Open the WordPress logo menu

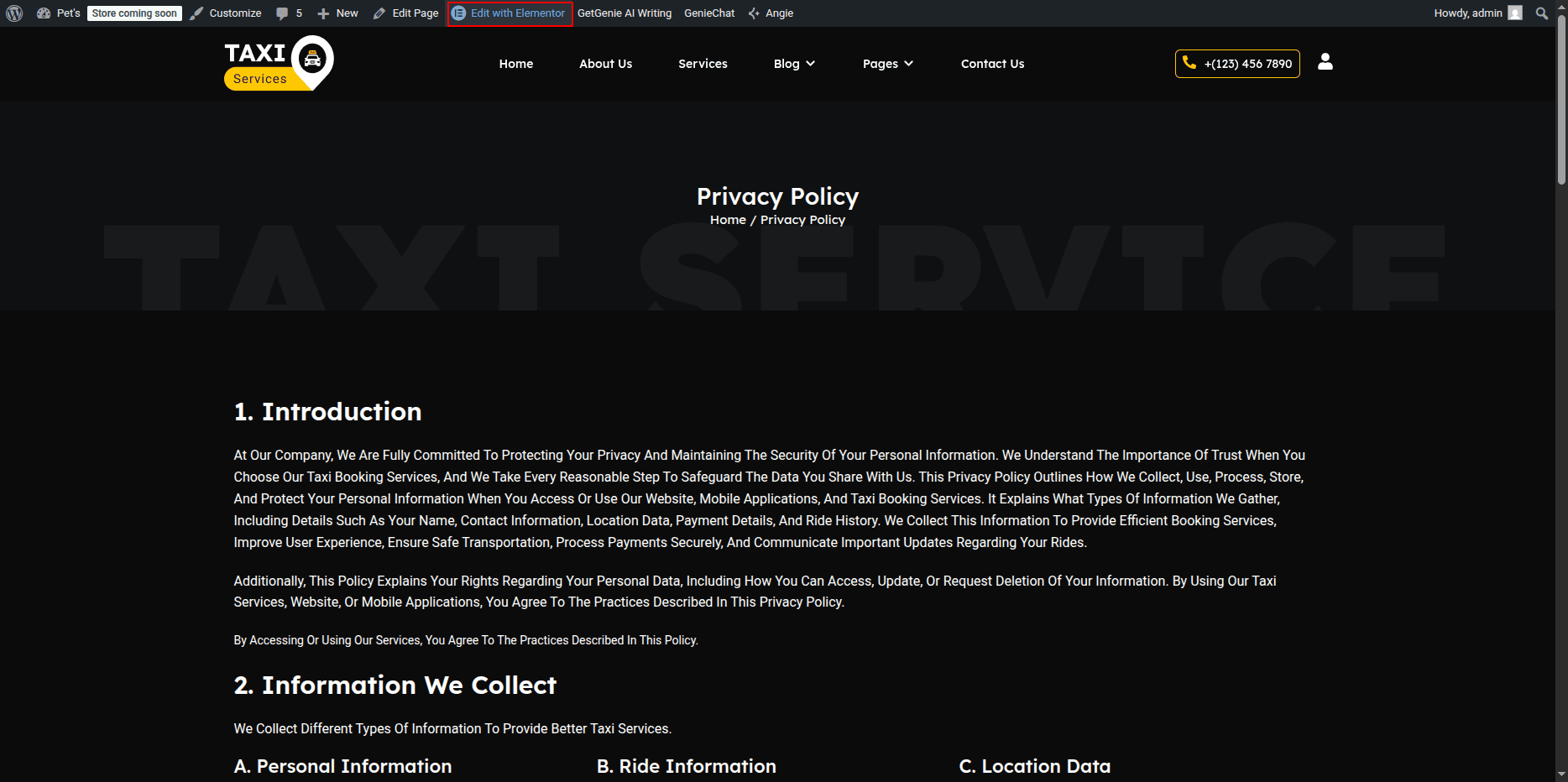click(14, 13)
